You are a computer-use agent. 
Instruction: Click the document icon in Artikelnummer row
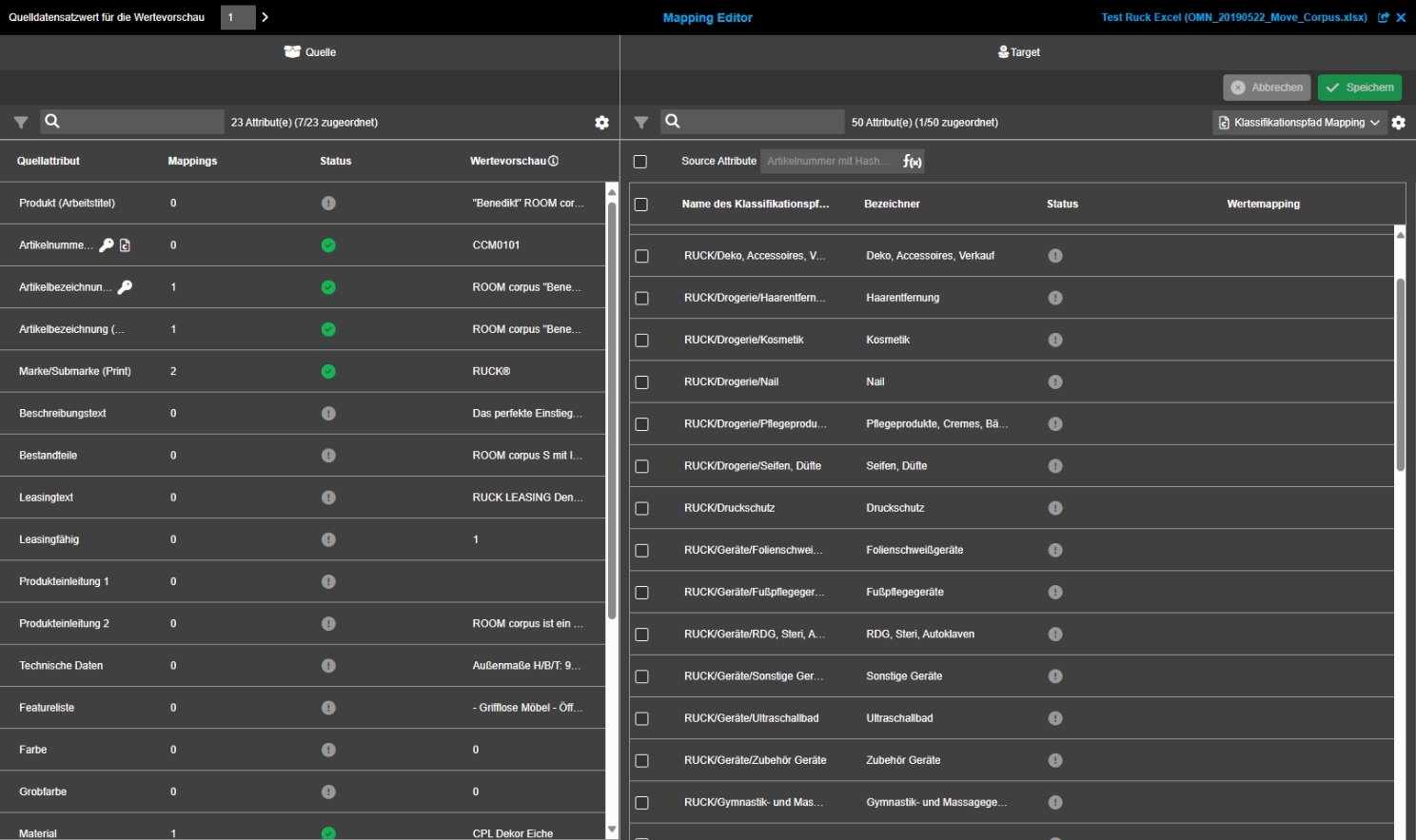click(x=125, y=245)
